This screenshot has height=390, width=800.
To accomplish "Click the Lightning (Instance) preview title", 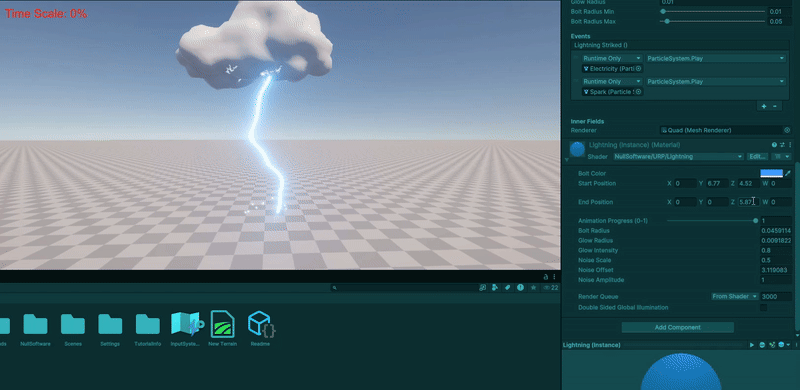I will (591, 346).
